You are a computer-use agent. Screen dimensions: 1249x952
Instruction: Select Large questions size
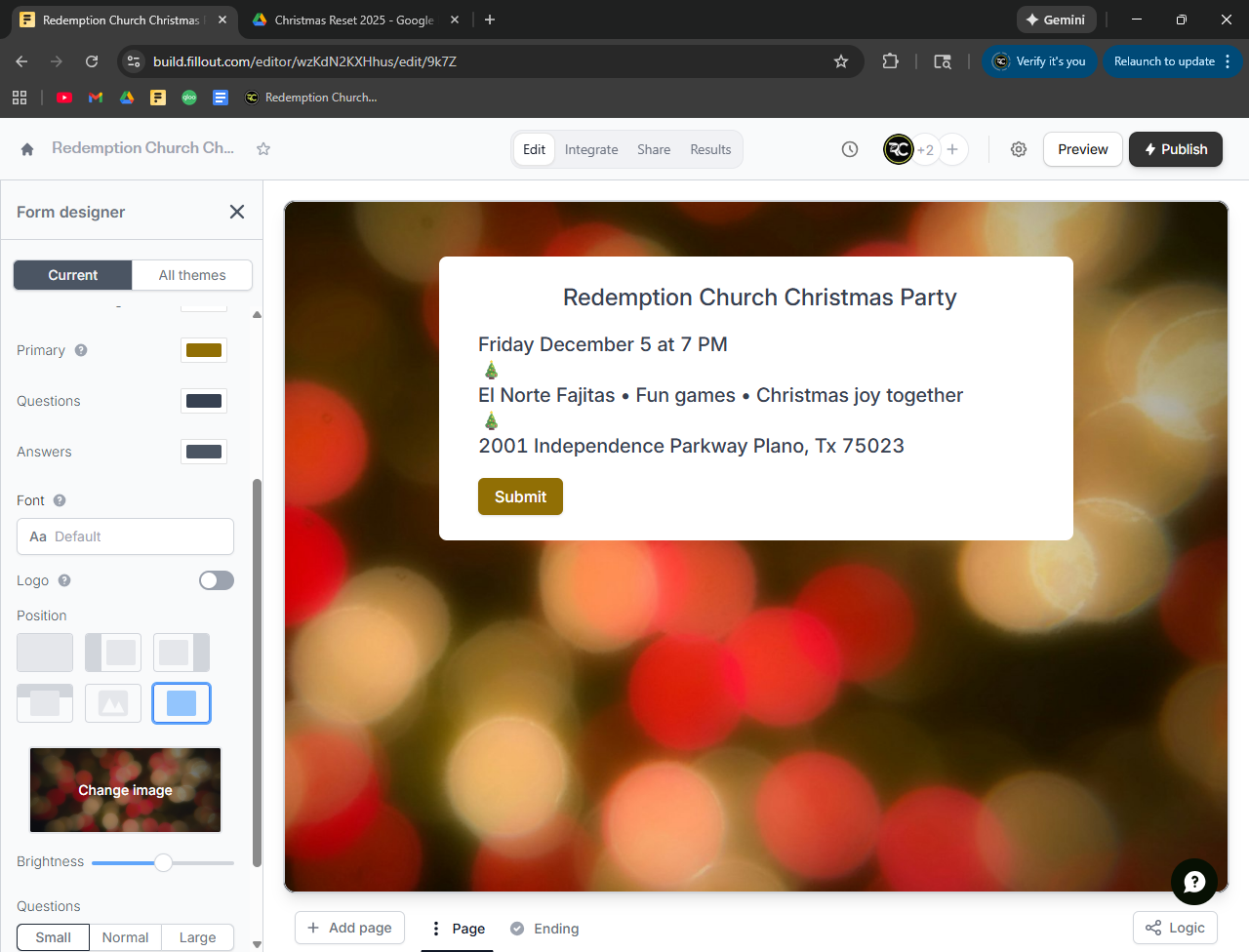tap(197, 937)
